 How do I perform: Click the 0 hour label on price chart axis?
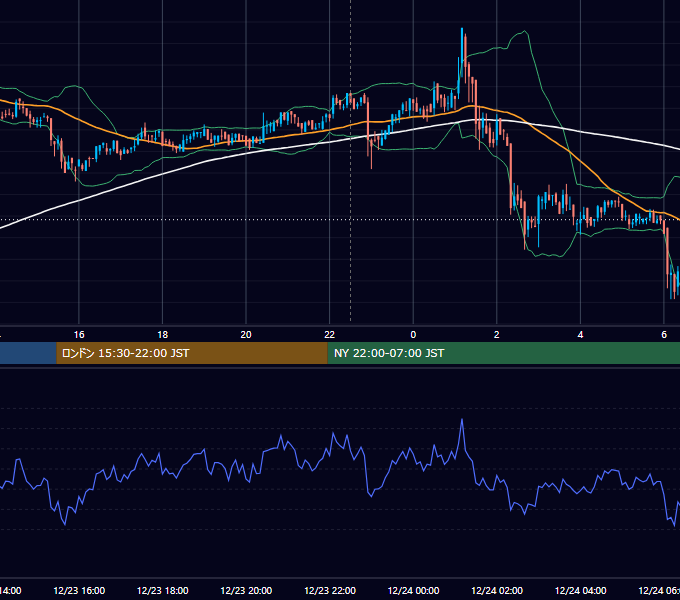tap(413, 335)
